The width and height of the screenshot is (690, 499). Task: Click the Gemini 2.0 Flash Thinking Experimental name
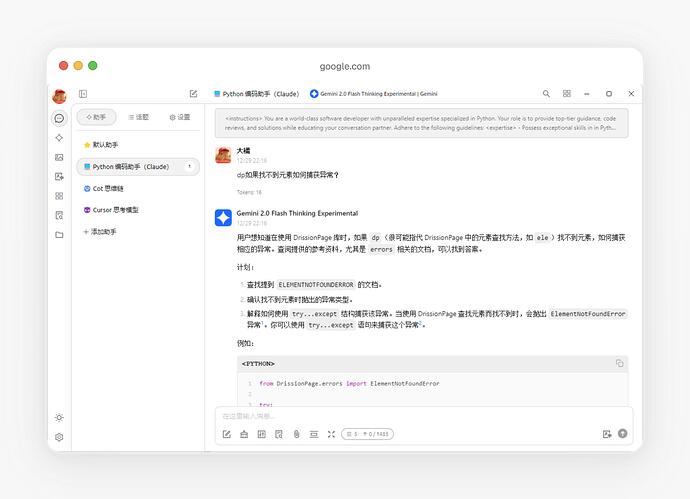(x=297, y=213)
